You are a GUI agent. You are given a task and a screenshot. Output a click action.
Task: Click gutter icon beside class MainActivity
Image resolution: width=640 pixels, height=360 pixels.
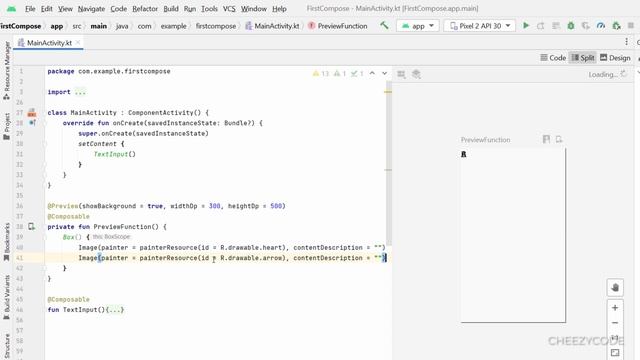click(32, 113)
